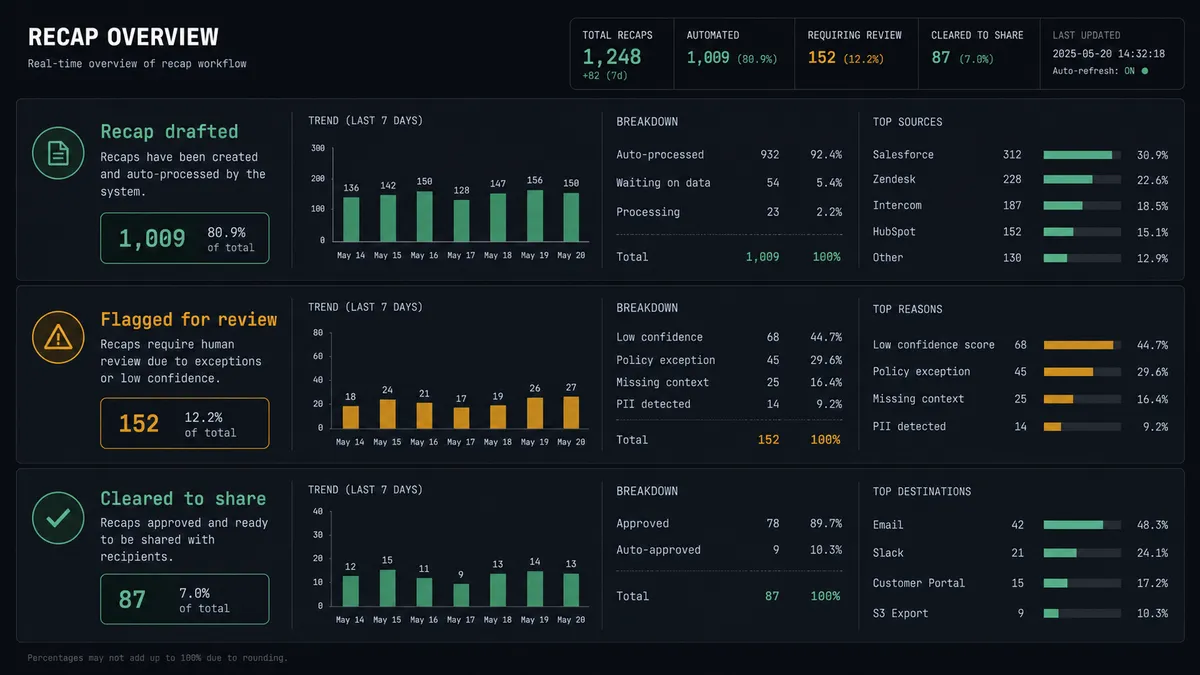This screenshot has height=675, width=1200.
Task: Click the Recap drafted May 19 bar labeled 156
Action: pyautogui.click(x=535, y=216)
